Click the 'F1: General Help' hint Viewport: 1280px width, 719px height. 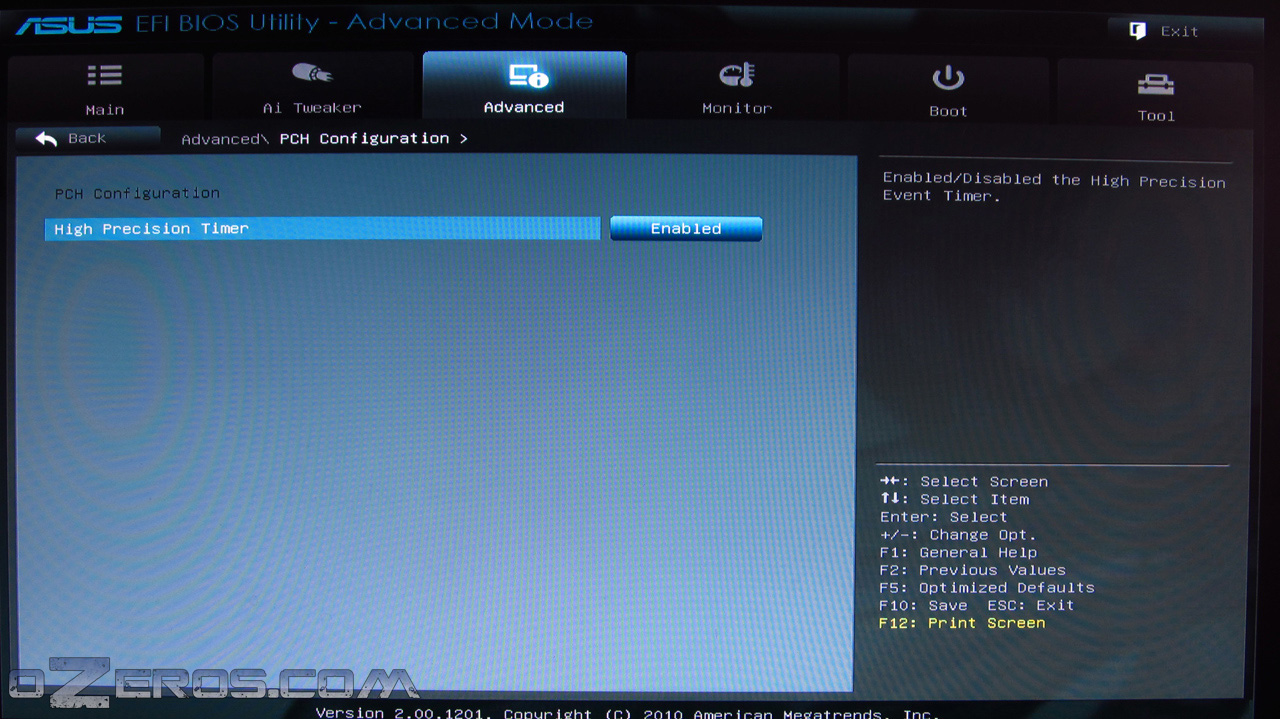958,552
